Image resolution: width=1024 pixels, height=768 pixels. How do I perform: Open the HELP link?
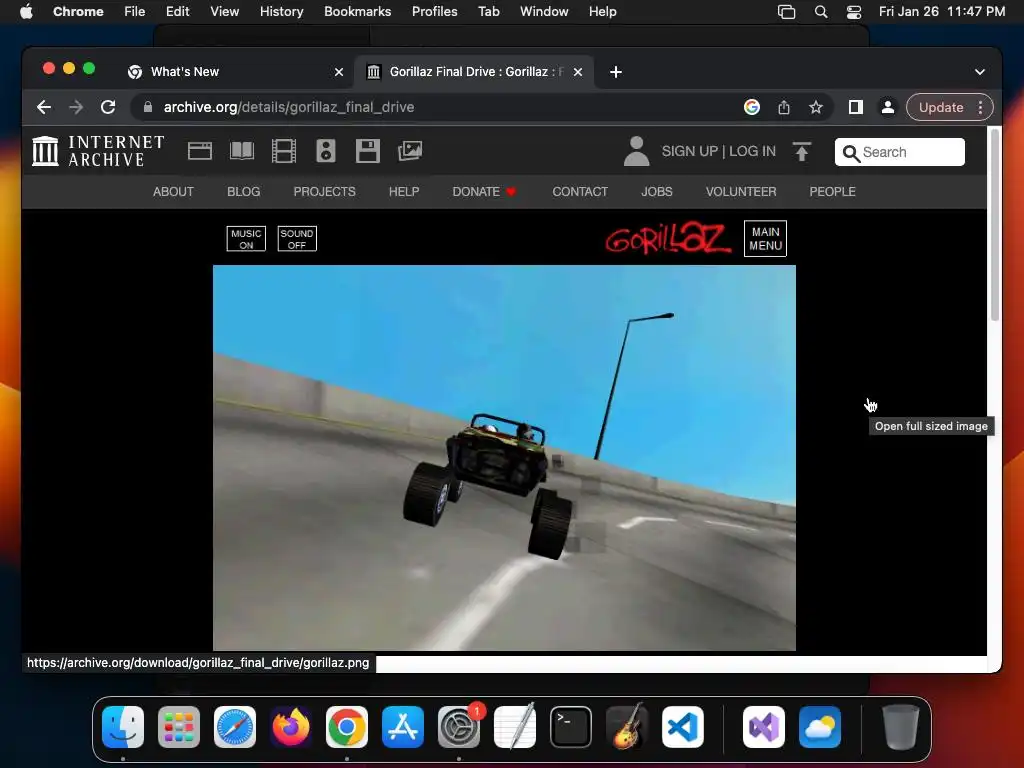click(404, 191)
